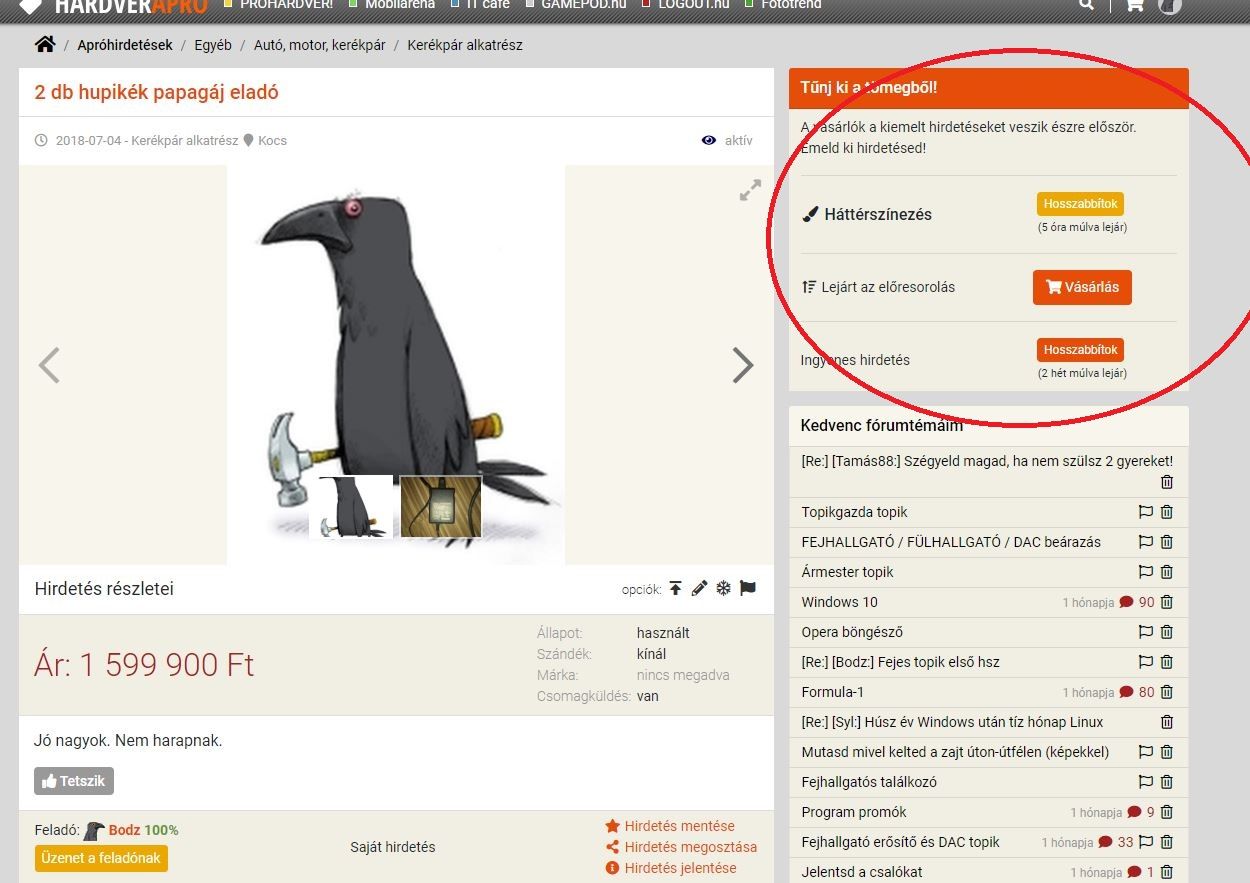Open the user avatar menu in header
The image size is (1250, 883).
(1170, 5)
